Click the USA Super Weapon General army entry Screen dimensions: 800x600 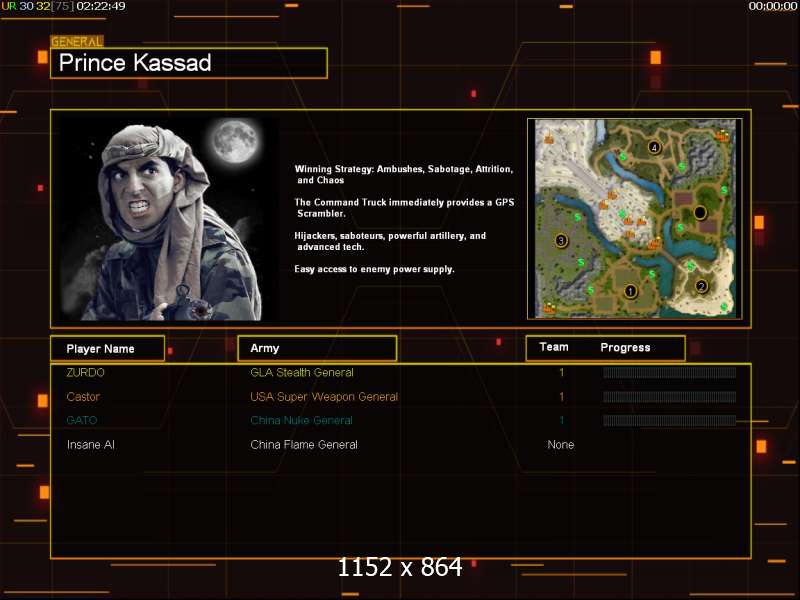(x=324, y=396)
